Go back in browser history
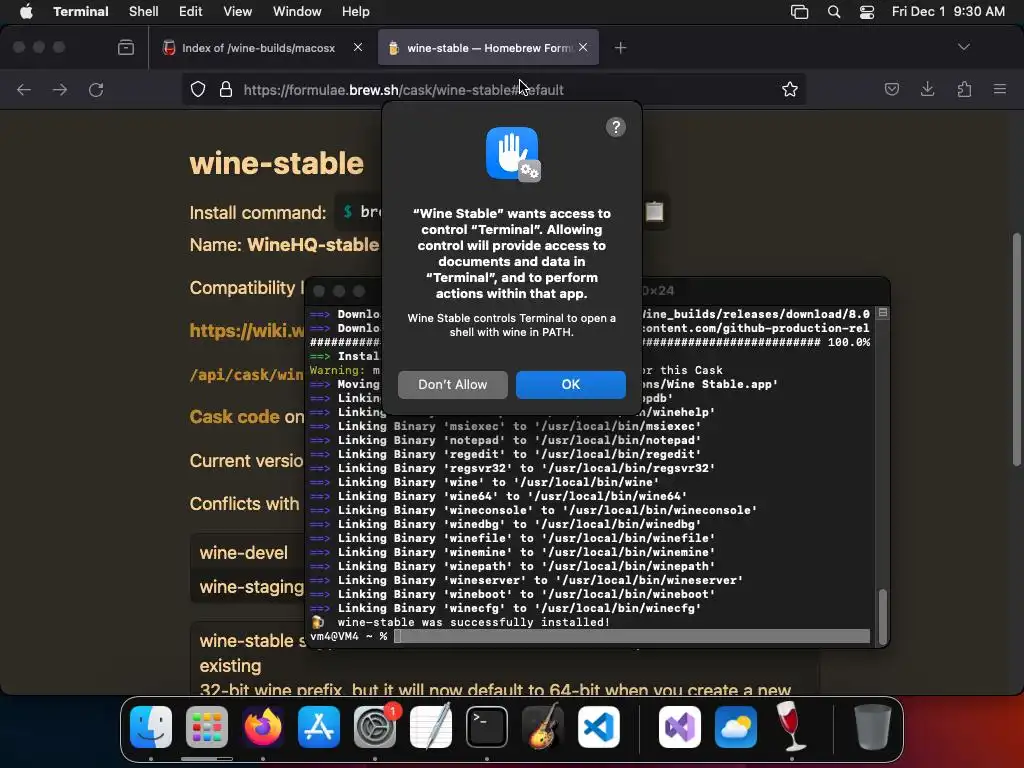This screenshot has width=1024, height=768. [24, 89]
